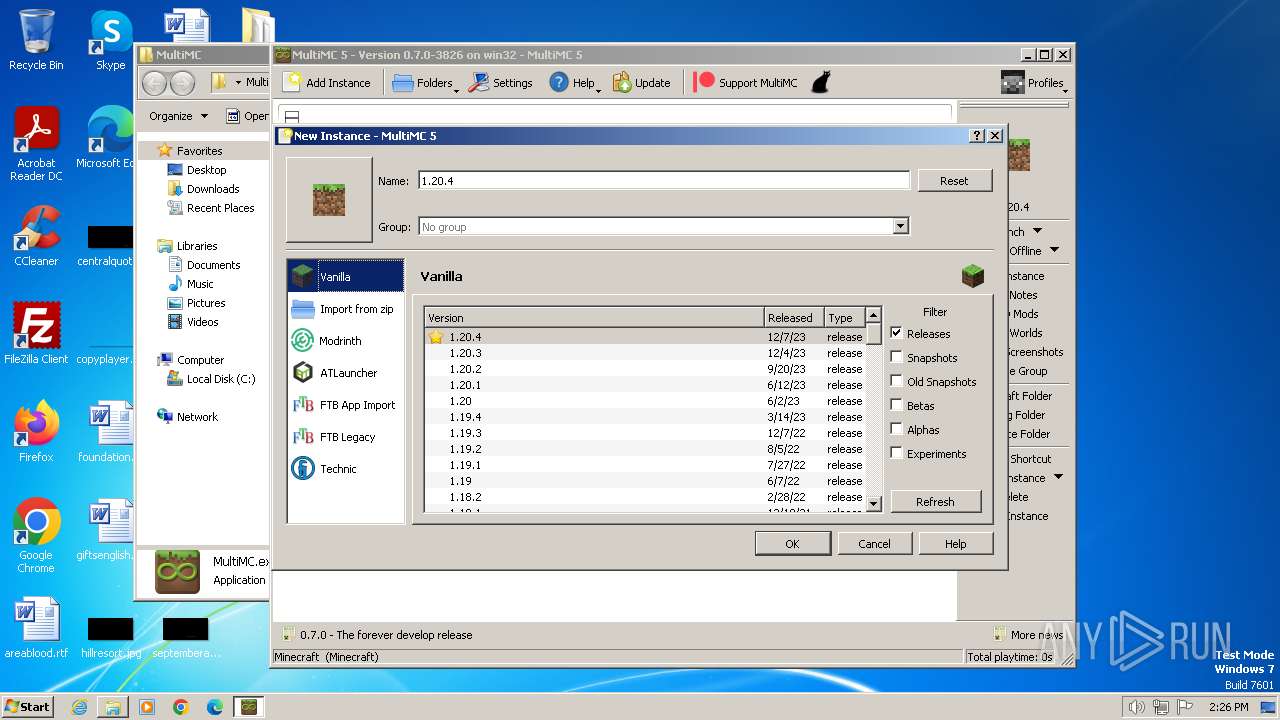Open Windows Start menu
The width and height of the screenshot is (1280, 720).
[x=27, y=707]
